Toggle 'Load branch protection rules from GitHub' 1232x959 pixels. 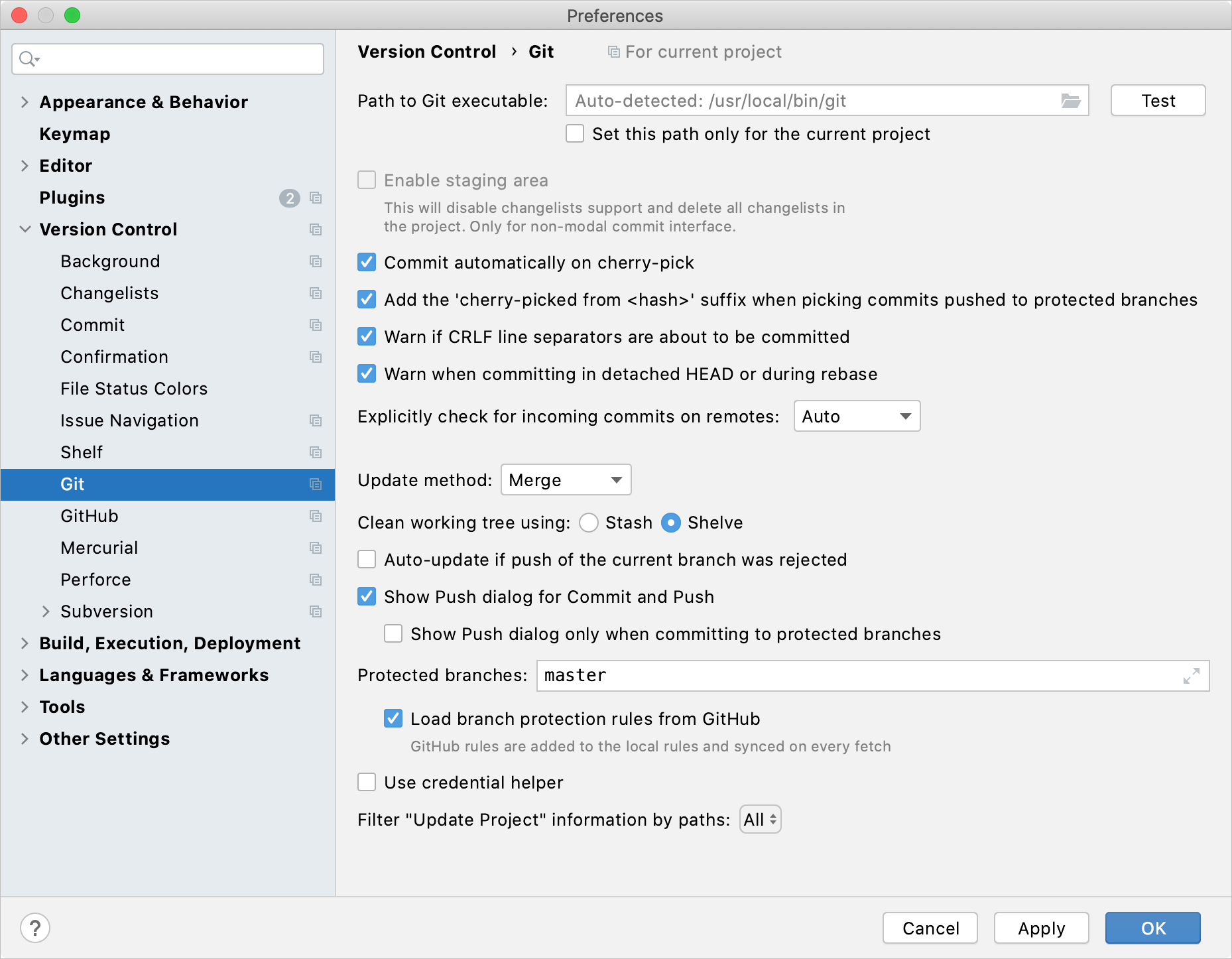pyautogui.click(x=393, y=719)
